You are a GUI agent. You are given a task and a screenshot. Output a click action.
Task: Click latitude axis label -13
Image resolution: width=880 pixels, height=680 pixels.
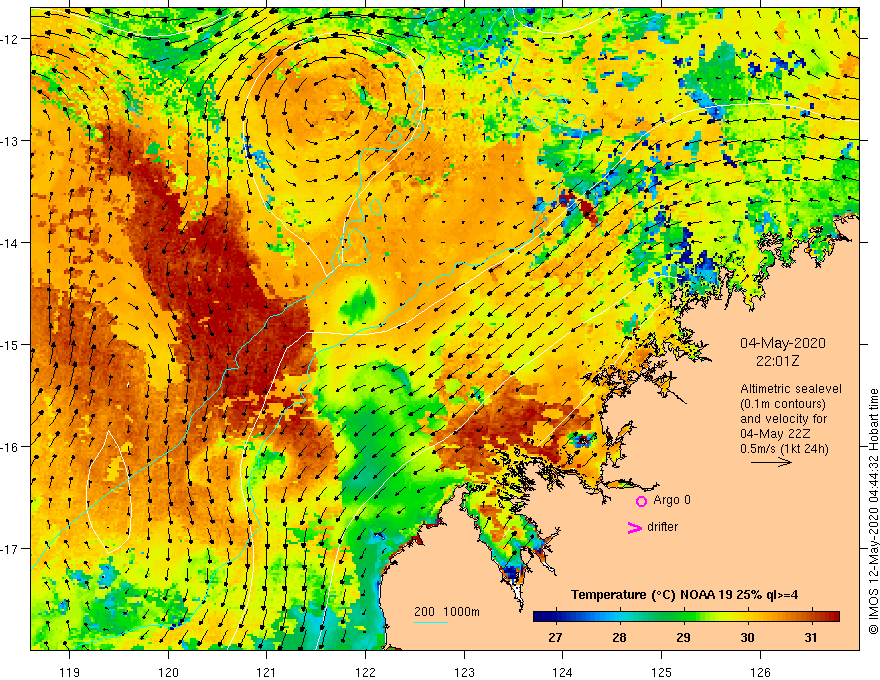(x=11, y=141)
